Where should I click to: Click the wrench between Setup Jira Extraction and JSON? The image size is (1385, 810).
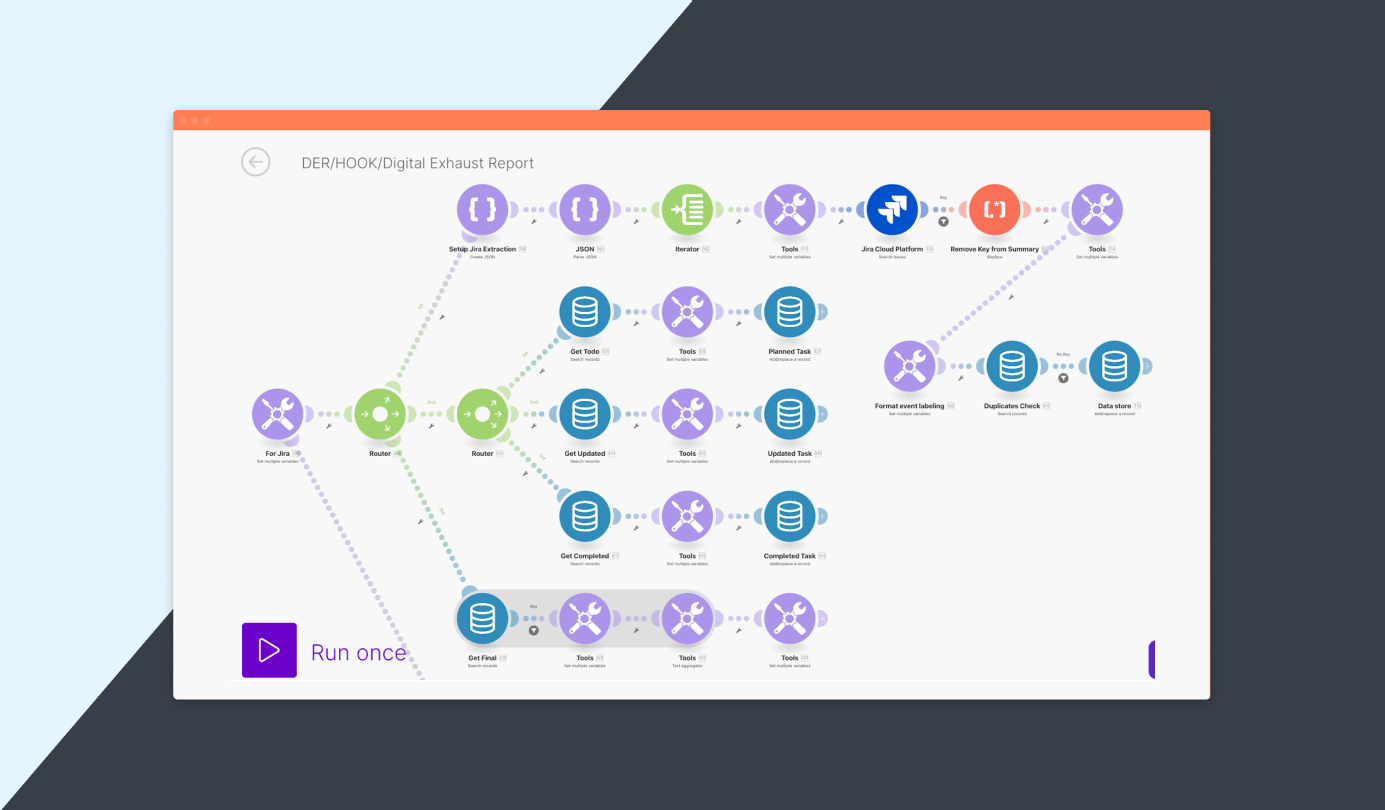535,221
